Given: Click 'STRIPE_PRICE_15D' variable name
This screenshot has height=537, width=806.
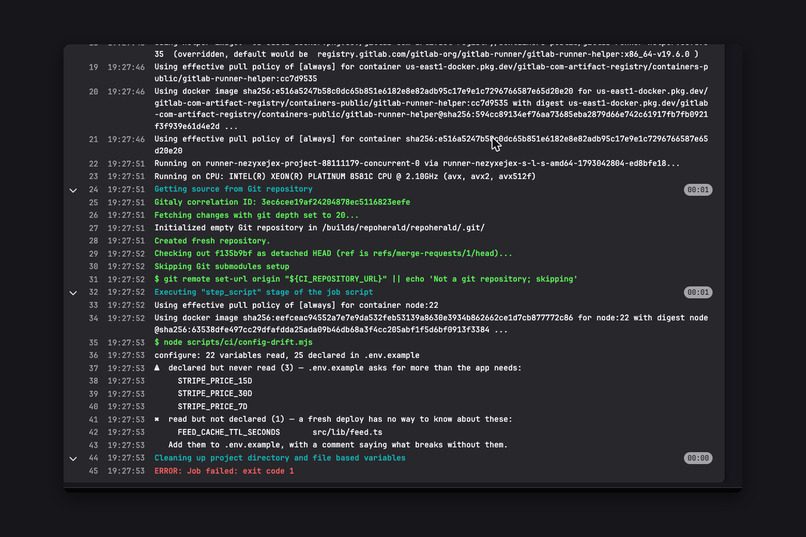Looking at the screenshot, I should point(215,381).
